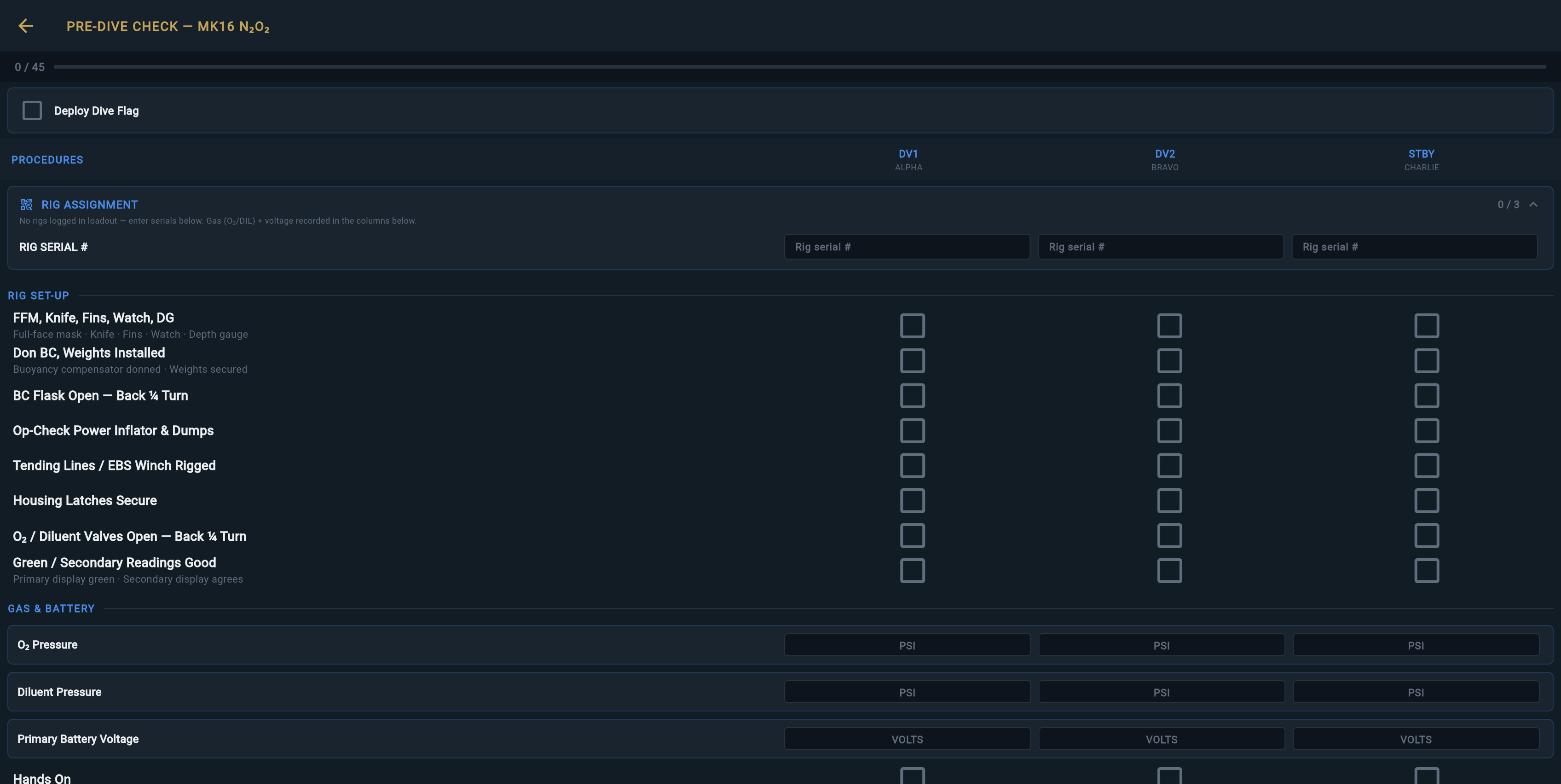Click the DV2 BRAVO column header
Screen dimensions: 1561x784
[1165, 160]
